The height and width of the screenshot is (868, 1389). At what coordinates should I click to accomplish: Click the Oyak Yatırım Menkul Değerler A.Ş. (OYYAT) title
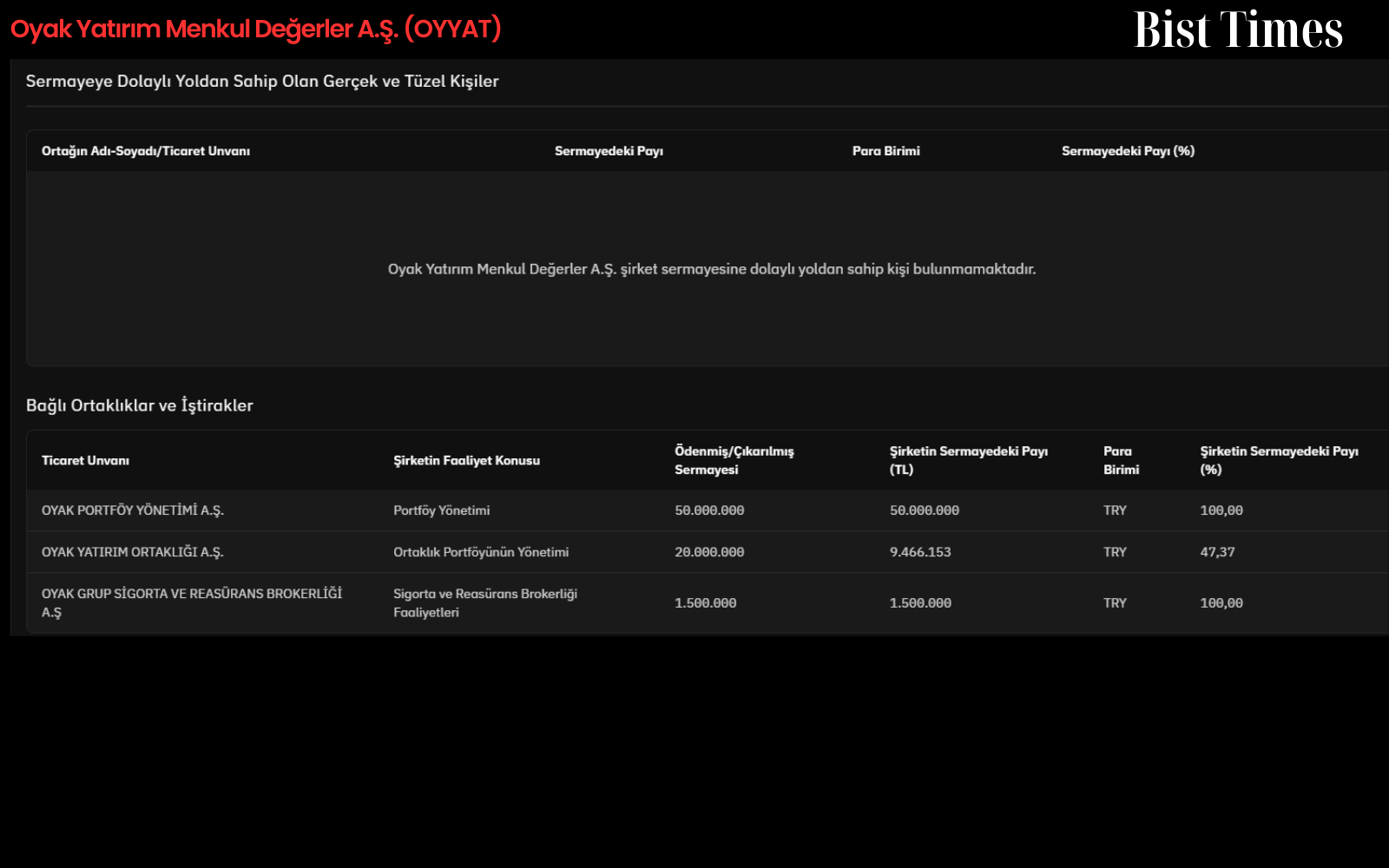pyautogui.click(x=256, y=29)
